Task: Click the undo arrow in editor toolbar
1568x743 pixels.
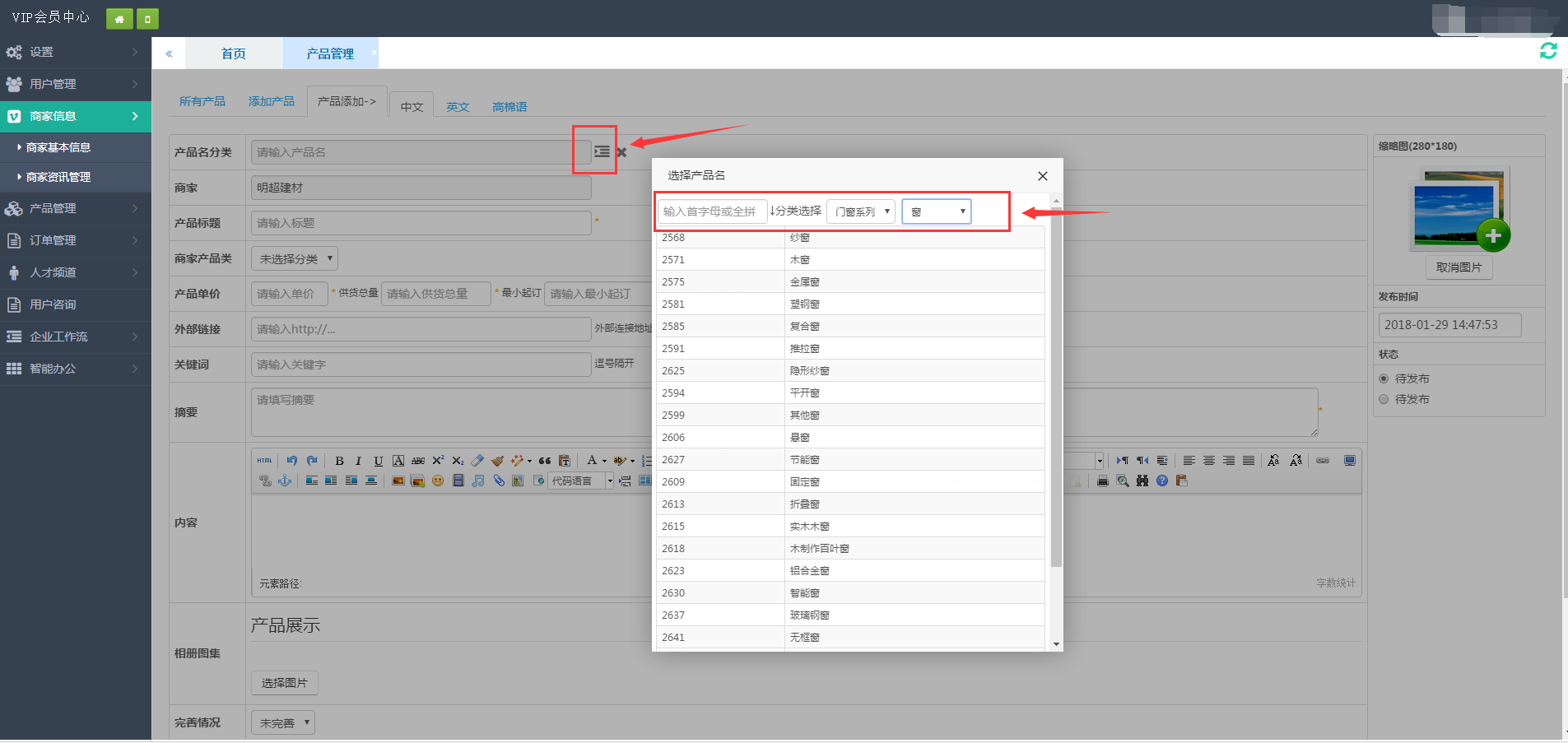Action: coord(292,461)
